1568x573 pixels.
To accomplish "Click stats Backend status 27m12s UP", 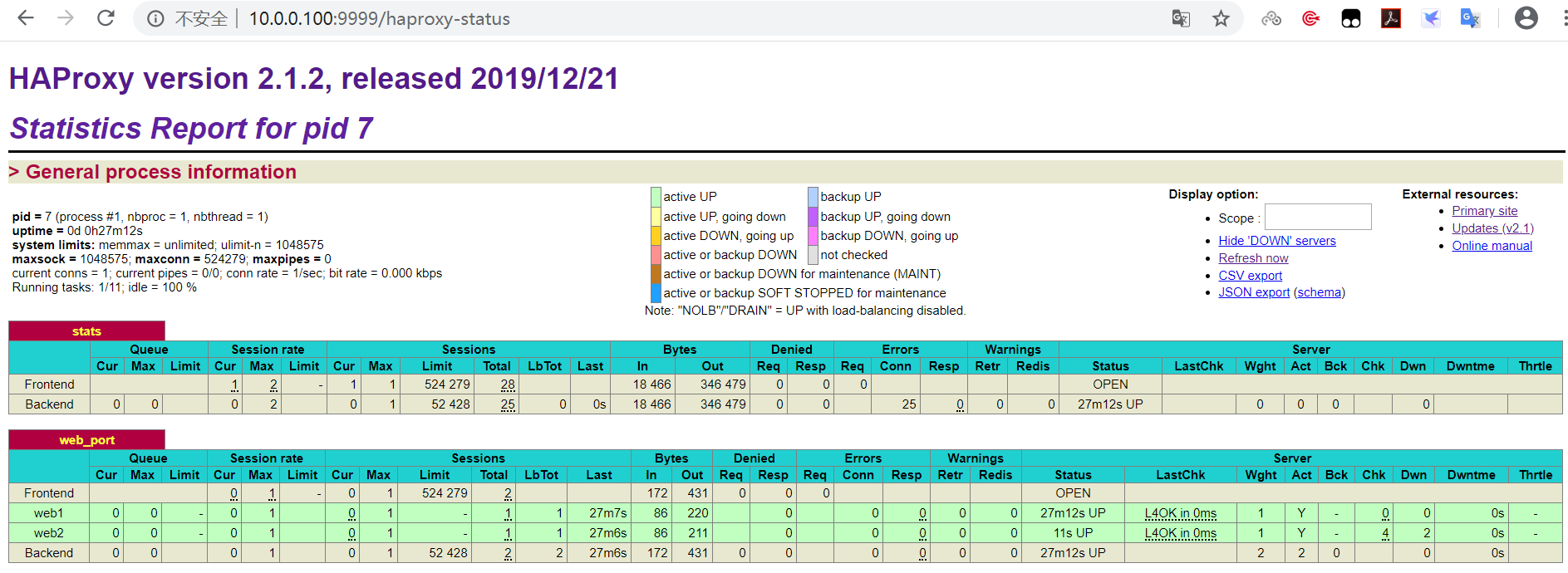I will [1110, 404].
